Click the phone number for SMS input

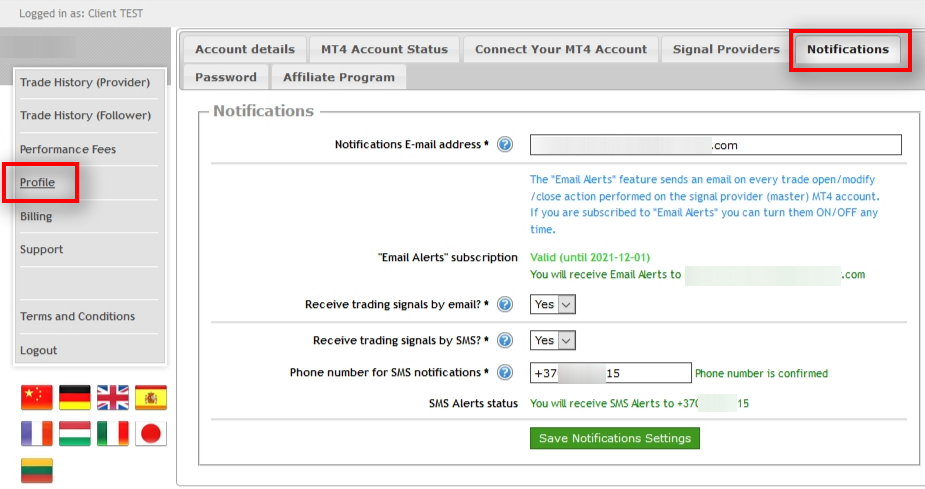(610, 373)
